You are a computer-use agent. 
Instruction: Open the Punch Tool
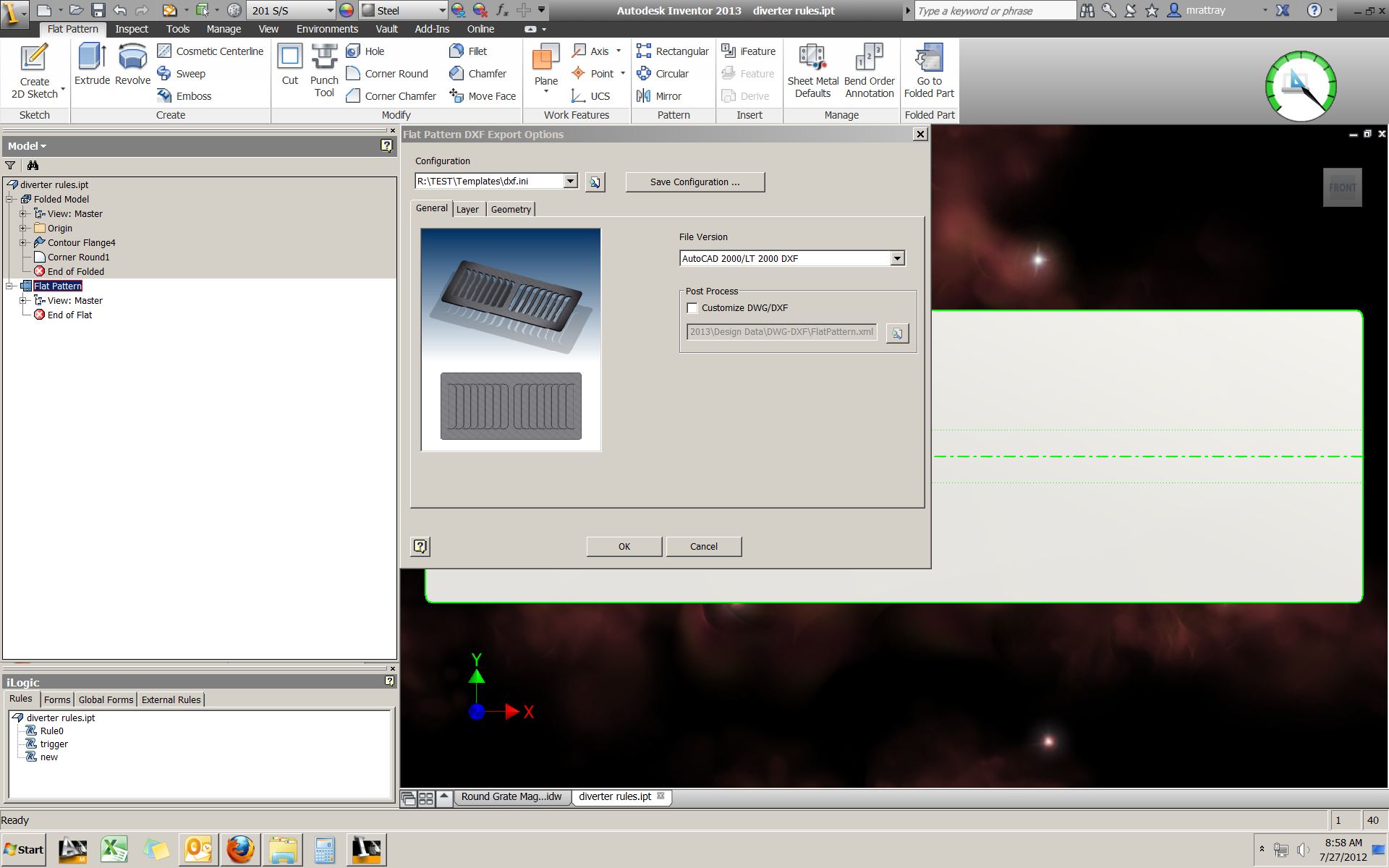tap(324, 70)
